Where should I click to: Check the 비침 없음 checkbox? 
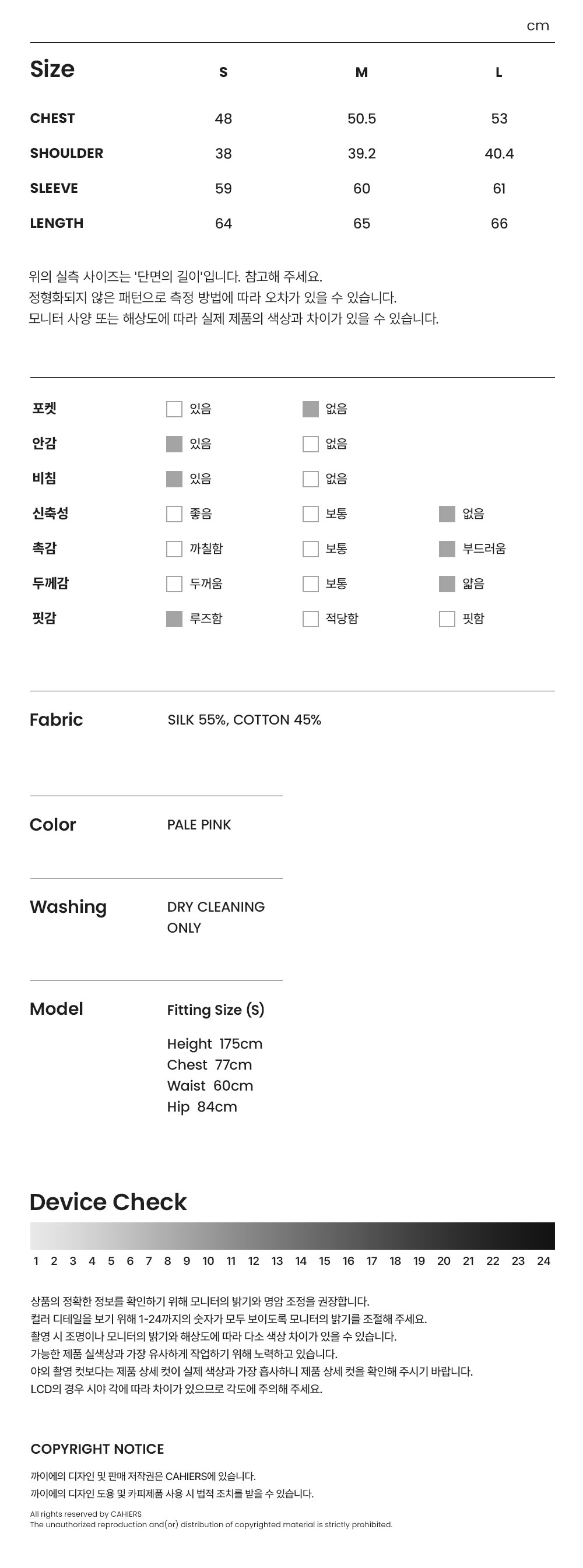pos(310,479)
